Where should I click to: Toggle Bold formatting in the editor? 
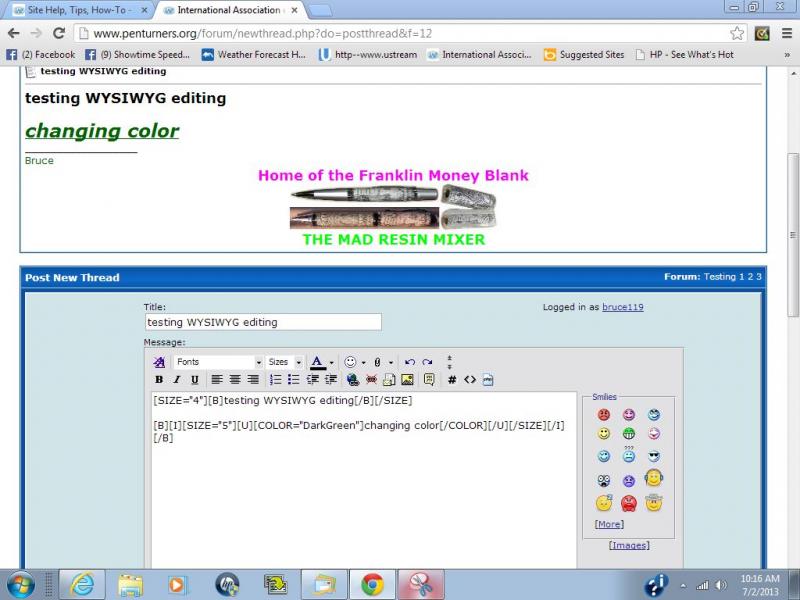[x=159, y=380]
